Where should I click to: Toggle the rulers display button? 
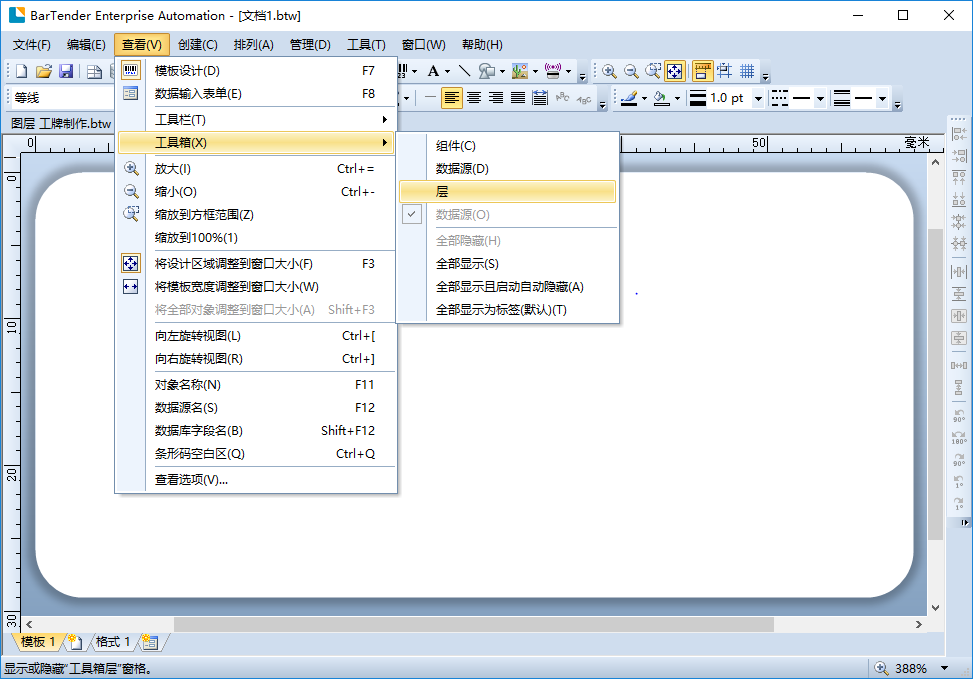click(x=703, y=71)
